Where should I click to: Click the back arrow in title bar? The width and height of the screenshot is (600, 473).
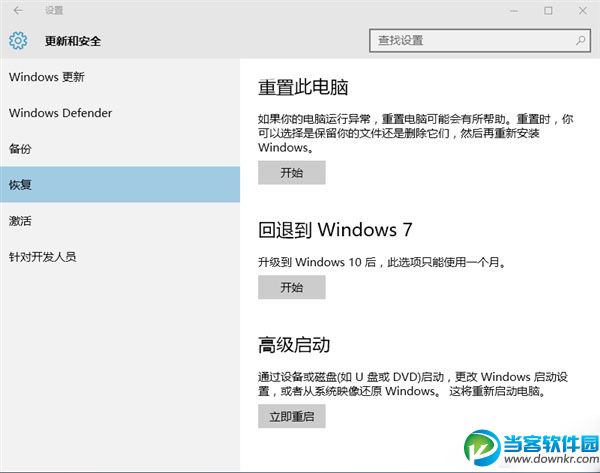18,11
